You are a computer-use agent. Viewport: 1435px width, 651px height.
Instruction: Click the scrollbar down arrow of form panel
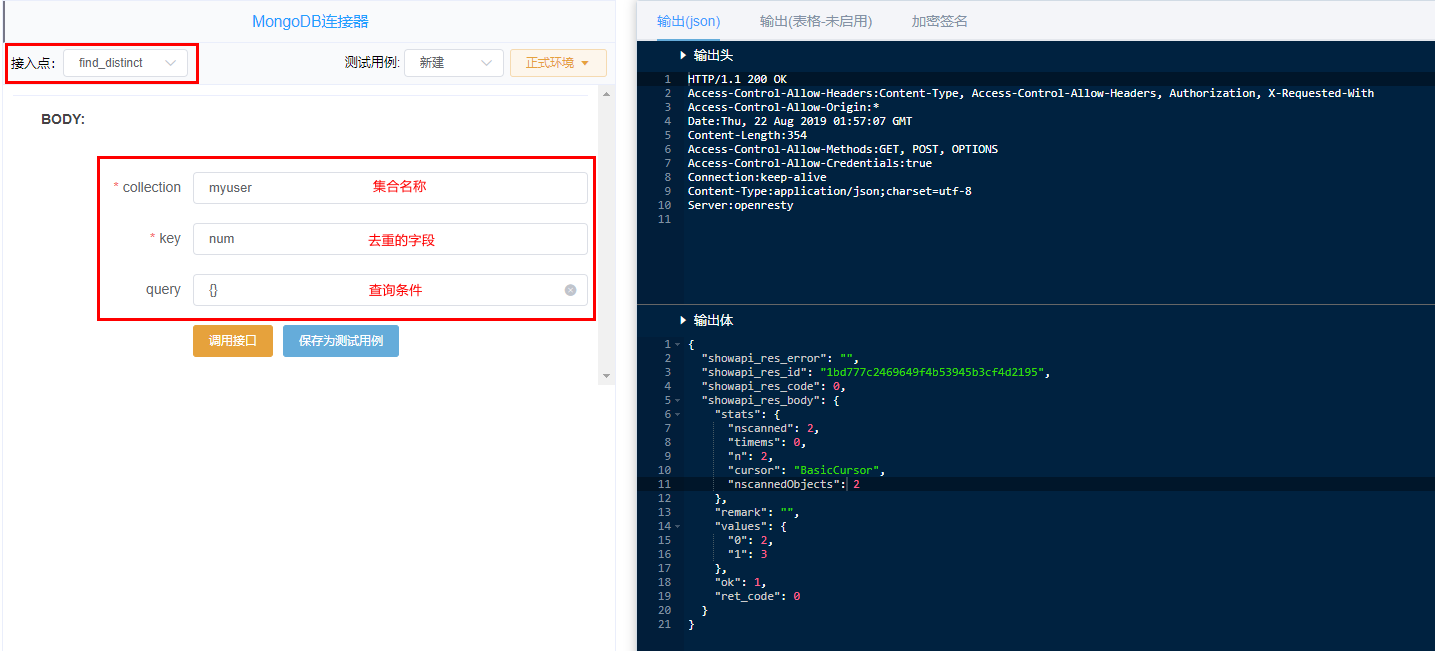coord(606,376)
